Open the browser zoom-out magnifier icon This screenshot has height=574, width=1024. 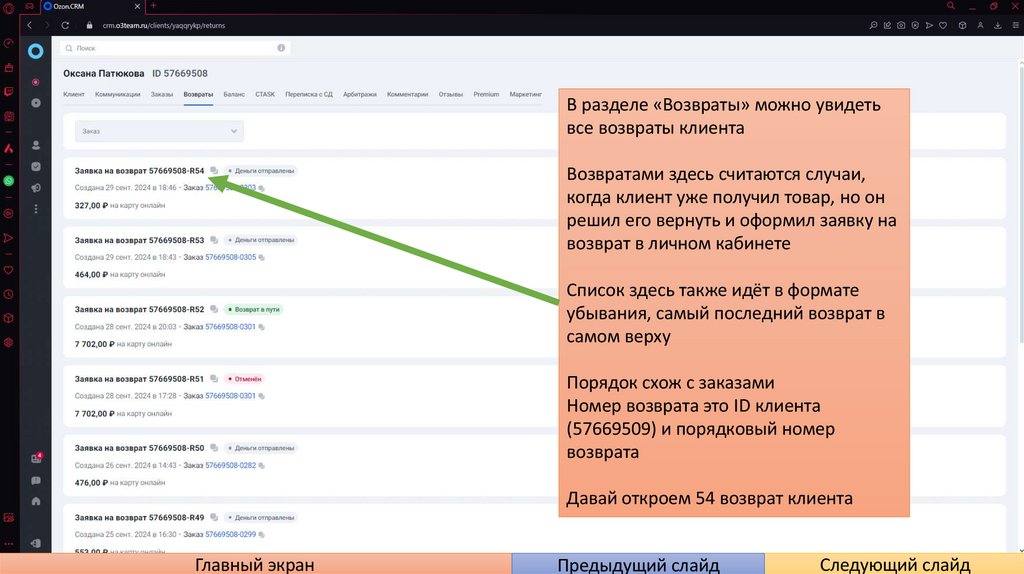[873, 25]
